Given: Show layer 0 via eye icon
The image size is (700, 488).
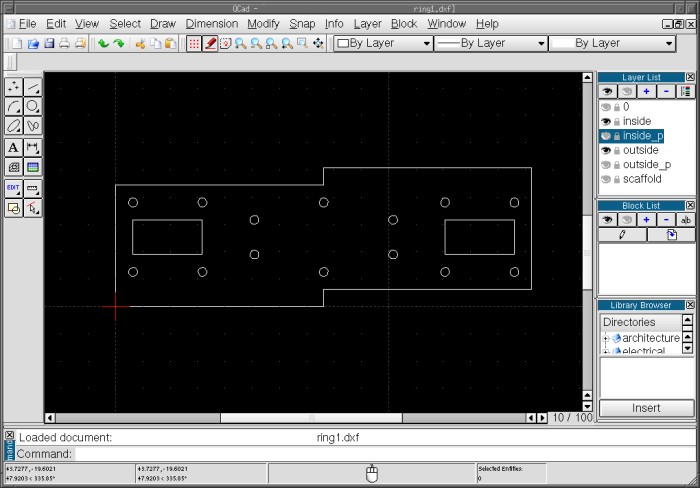Looking at the screenshot, I should [x=606, y=107].
